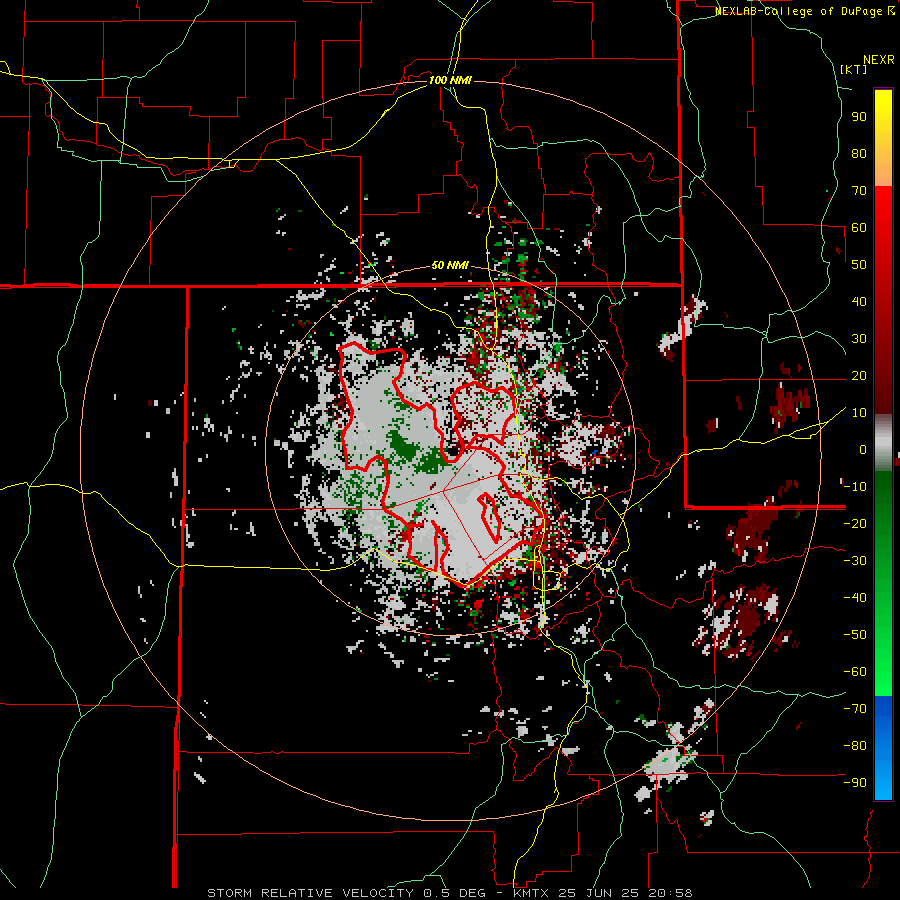Viewport: 900px width, 900px height.
Task: Click the -30 value on velocity scale
Action: tap(855, 561)
